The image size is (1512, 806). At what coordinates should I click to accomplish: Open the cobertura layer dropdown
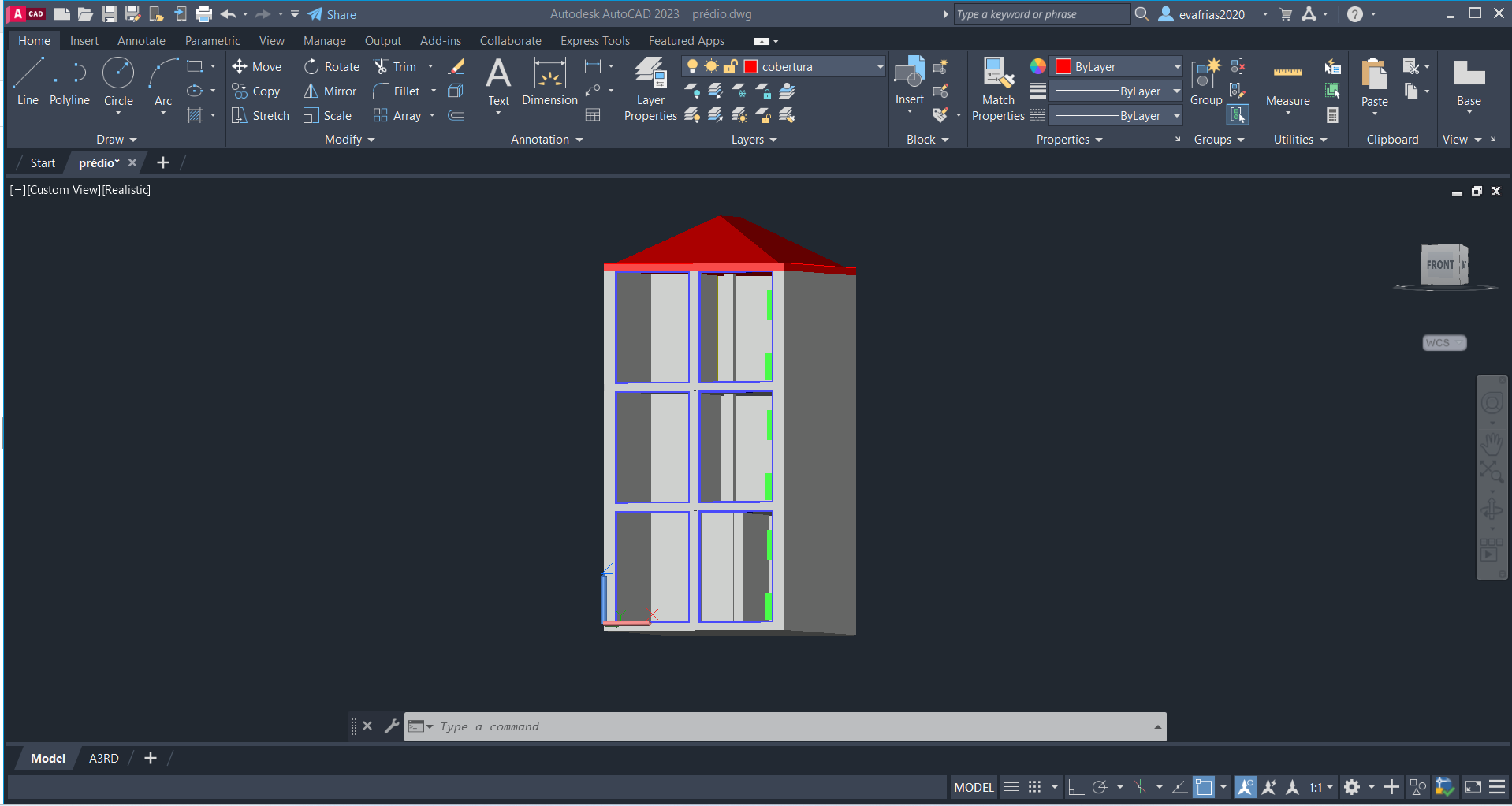[x=880, y=67]
